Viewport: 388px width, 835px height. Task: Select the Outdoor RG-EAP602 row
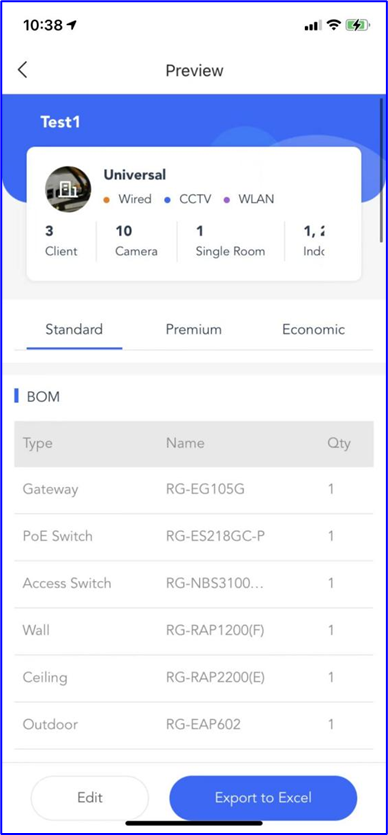coord(194,725)
